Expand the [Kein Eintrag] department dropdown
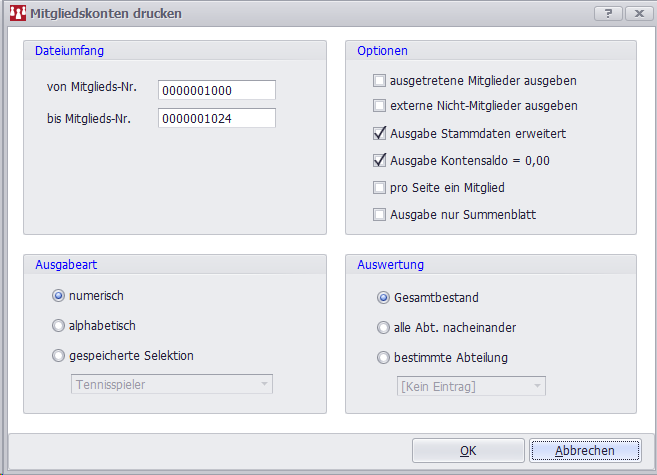 tap(470, 386)
